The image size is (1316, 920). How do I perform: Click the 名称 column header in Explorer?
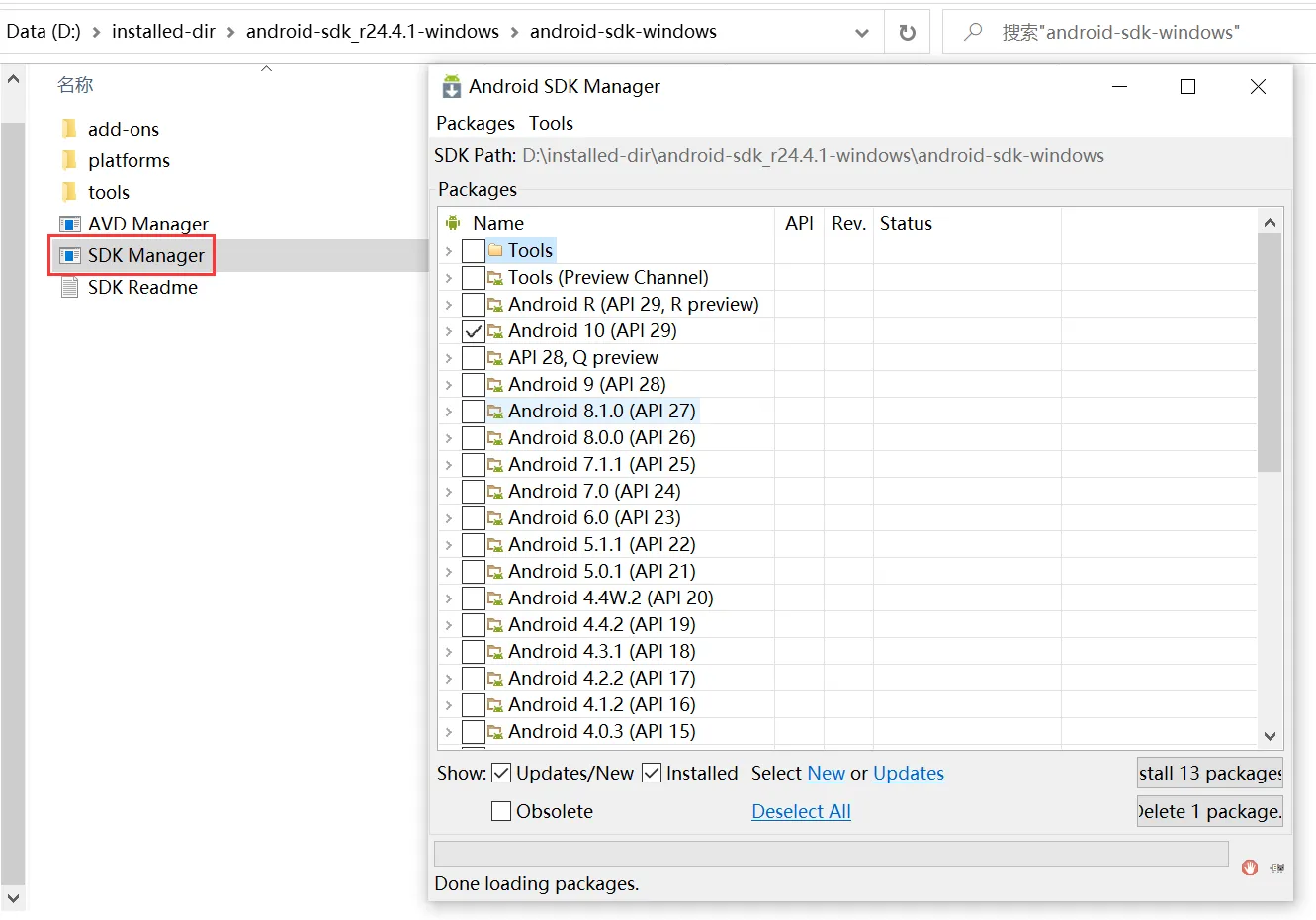(x=75, y=85)
